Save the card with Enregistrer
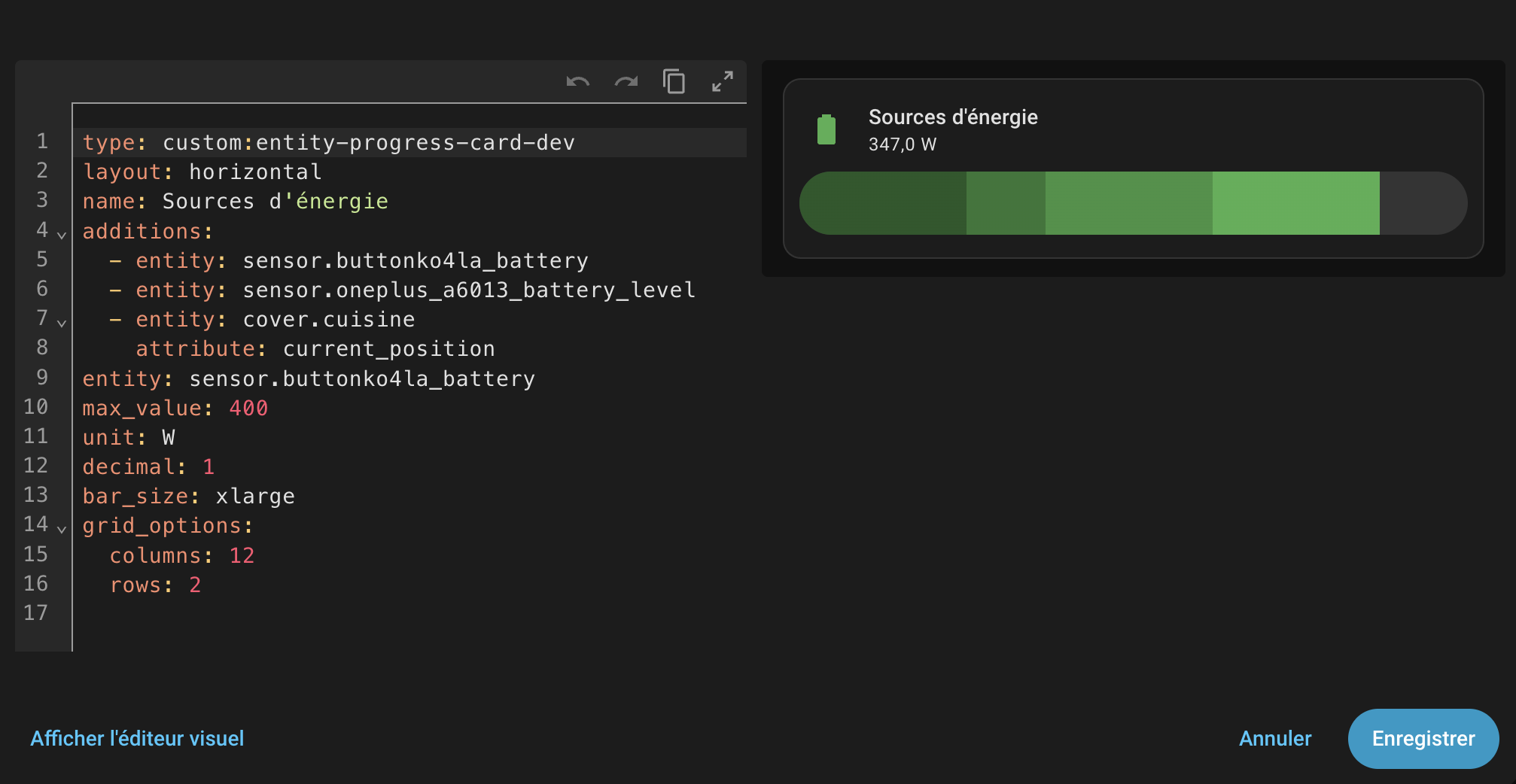The image size is (1516, 784). click(1423, 738)
